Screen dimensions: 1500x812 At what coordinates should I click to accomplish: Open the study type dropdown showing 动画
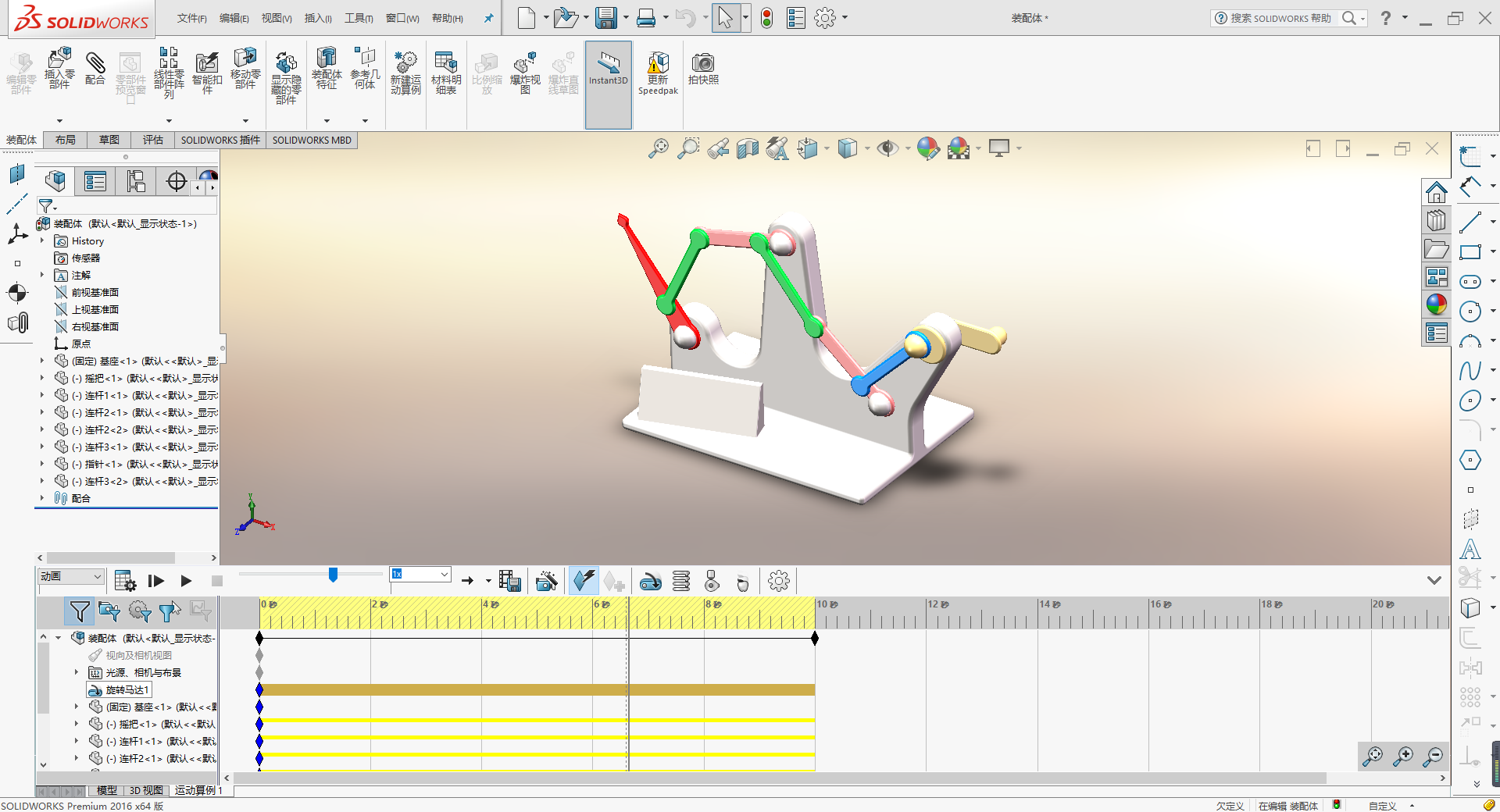(71, 576)
